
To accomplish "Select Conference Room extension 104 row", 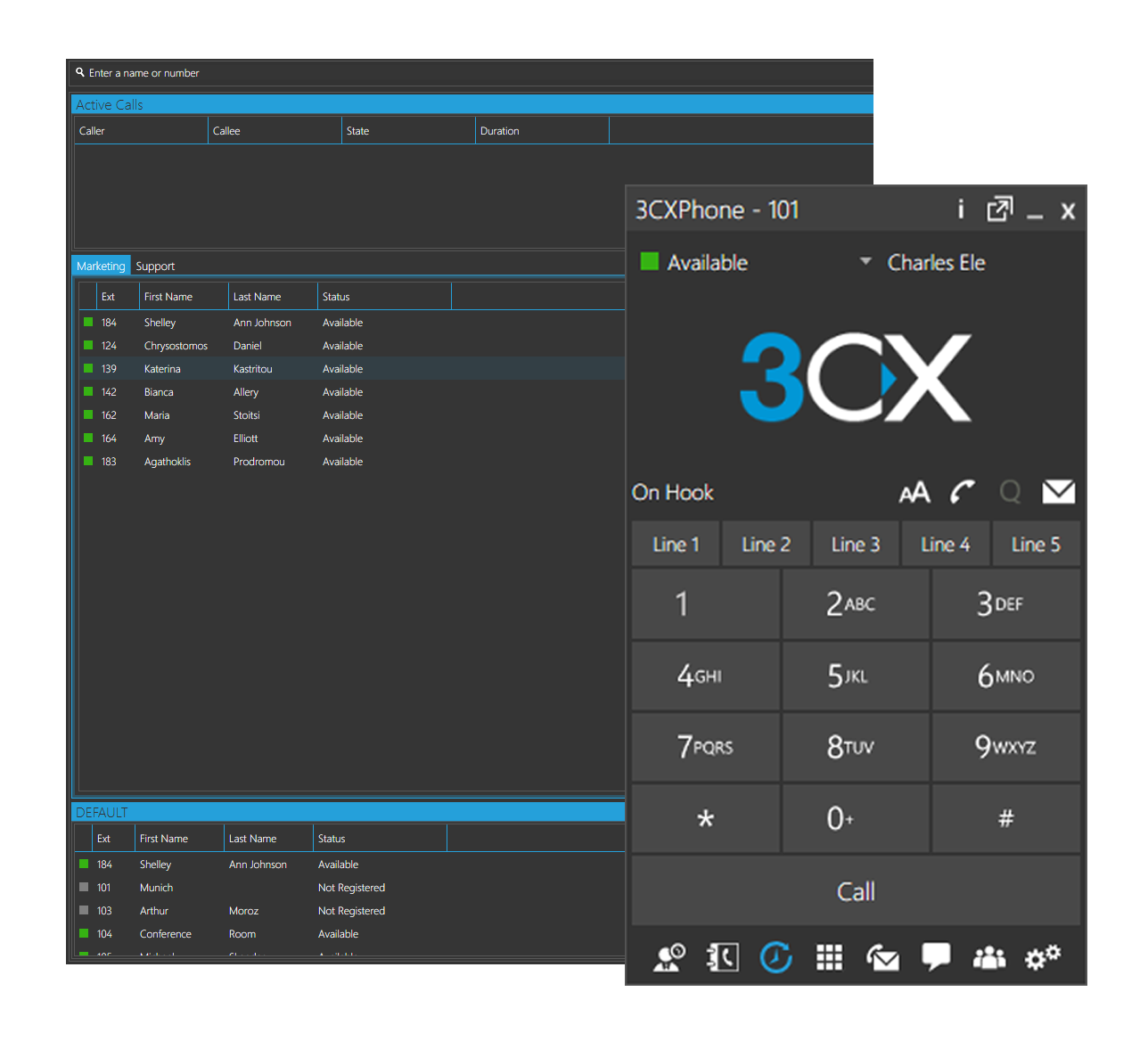I will (x=349, y=934).
